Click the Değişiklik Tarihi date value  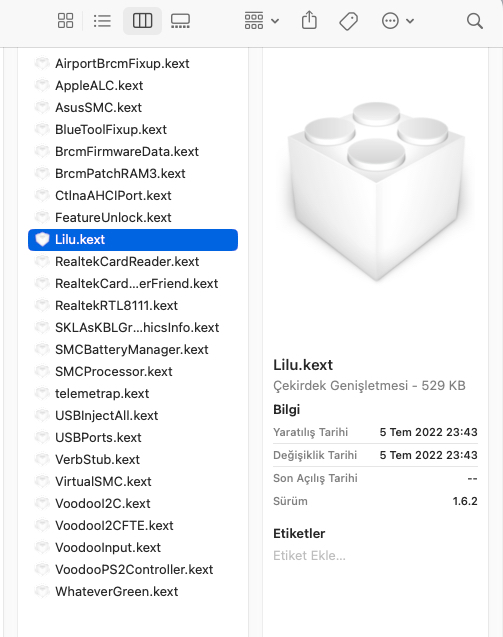[429, 455]
